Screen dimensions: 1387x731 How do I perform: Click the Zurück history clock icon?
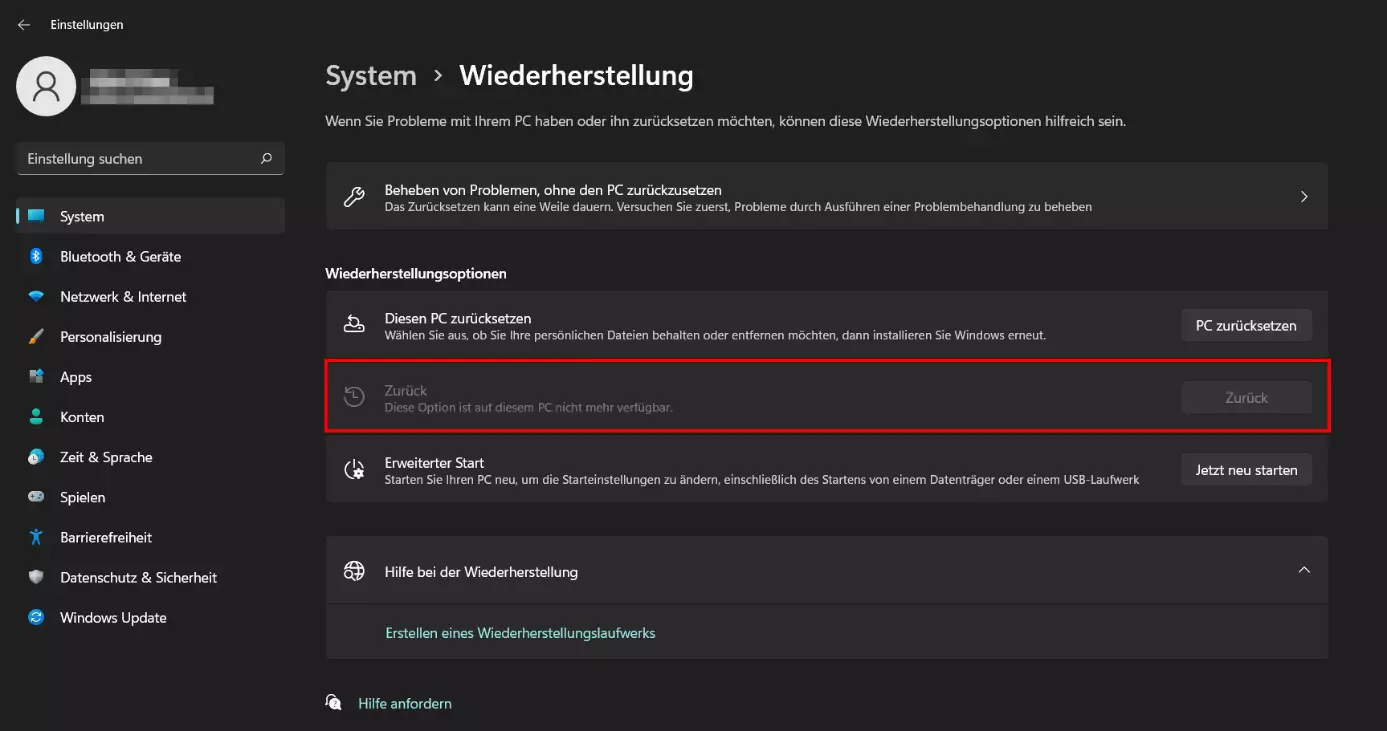tap(354, 397)
